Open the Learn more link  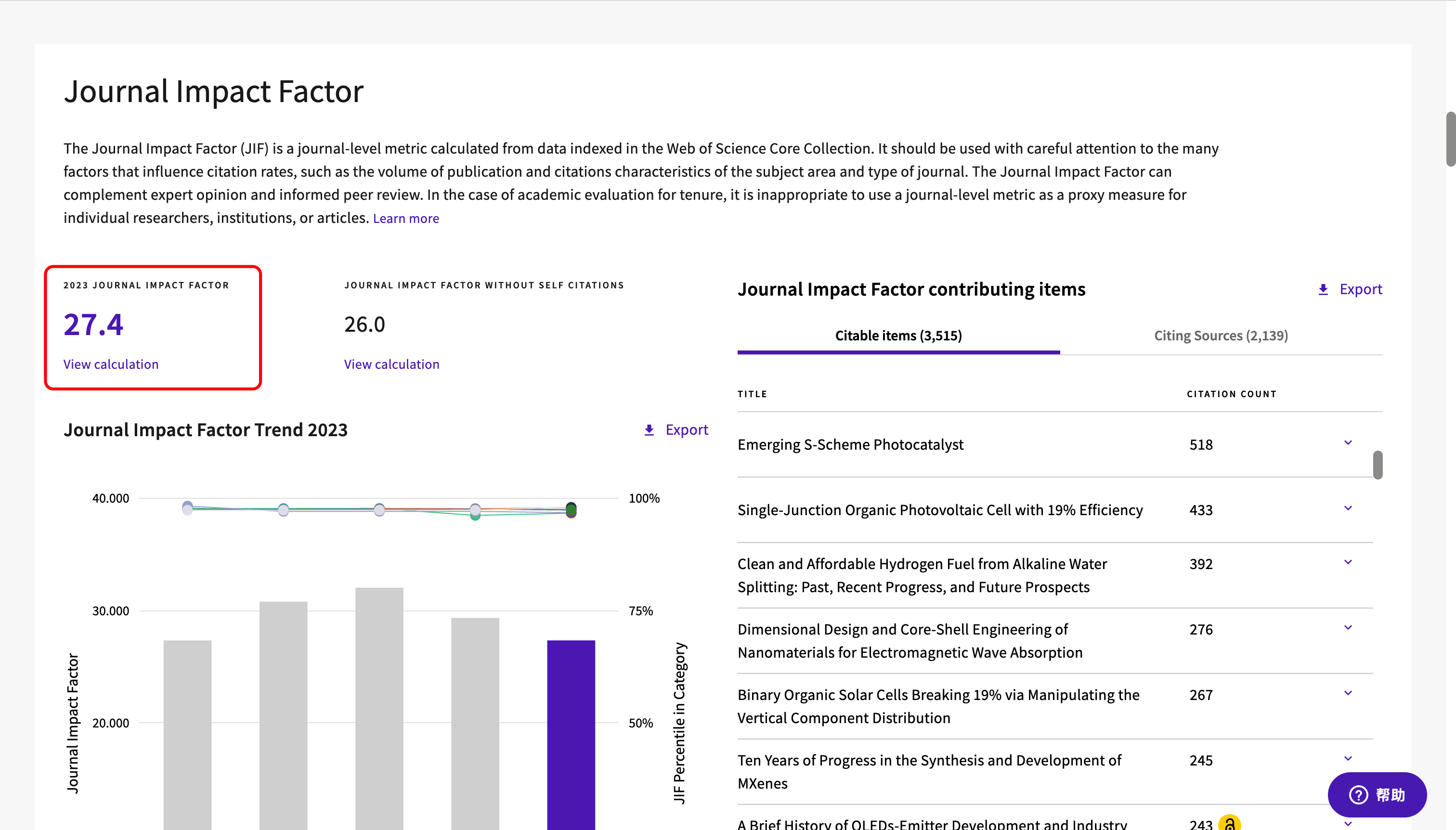[405, 218]
